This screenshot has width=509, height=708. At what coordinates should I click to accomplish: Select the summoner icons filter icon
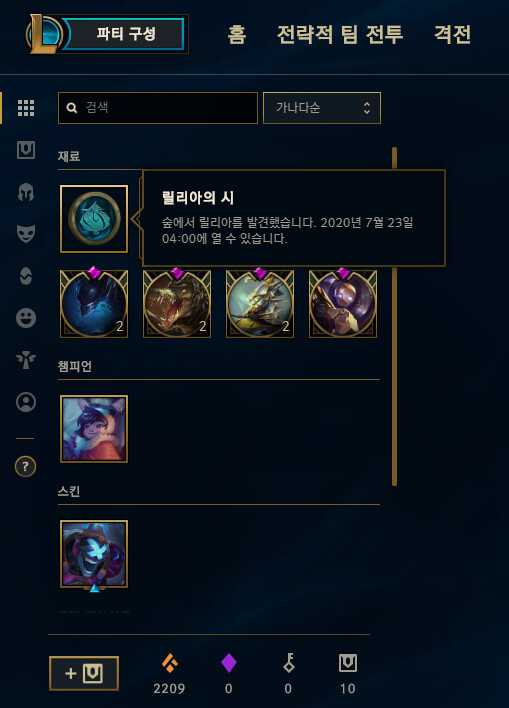26,402
